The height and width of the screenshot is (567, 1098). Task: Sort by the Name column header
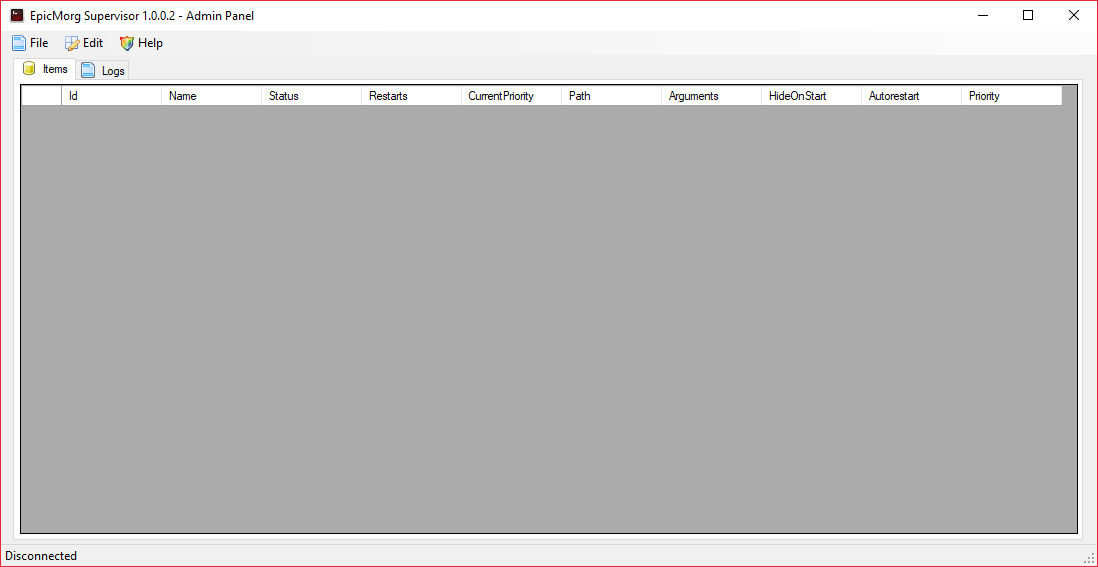[x=211, y=97]
